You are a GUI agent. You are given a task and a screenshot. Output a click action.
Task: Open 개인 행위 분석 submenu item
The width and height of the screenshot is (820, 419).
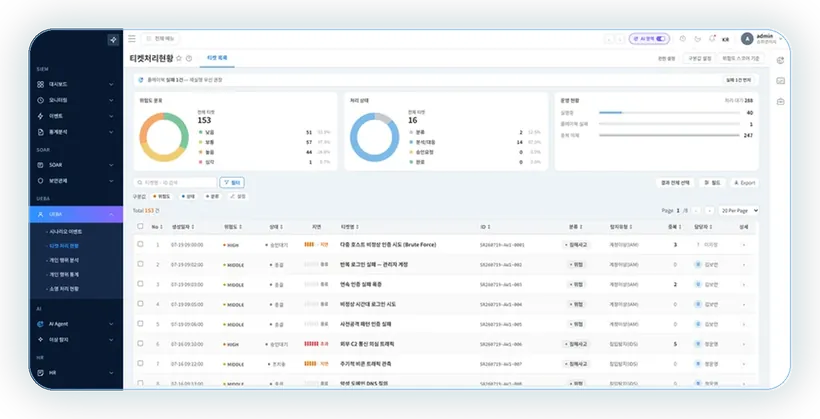[64, 260]
